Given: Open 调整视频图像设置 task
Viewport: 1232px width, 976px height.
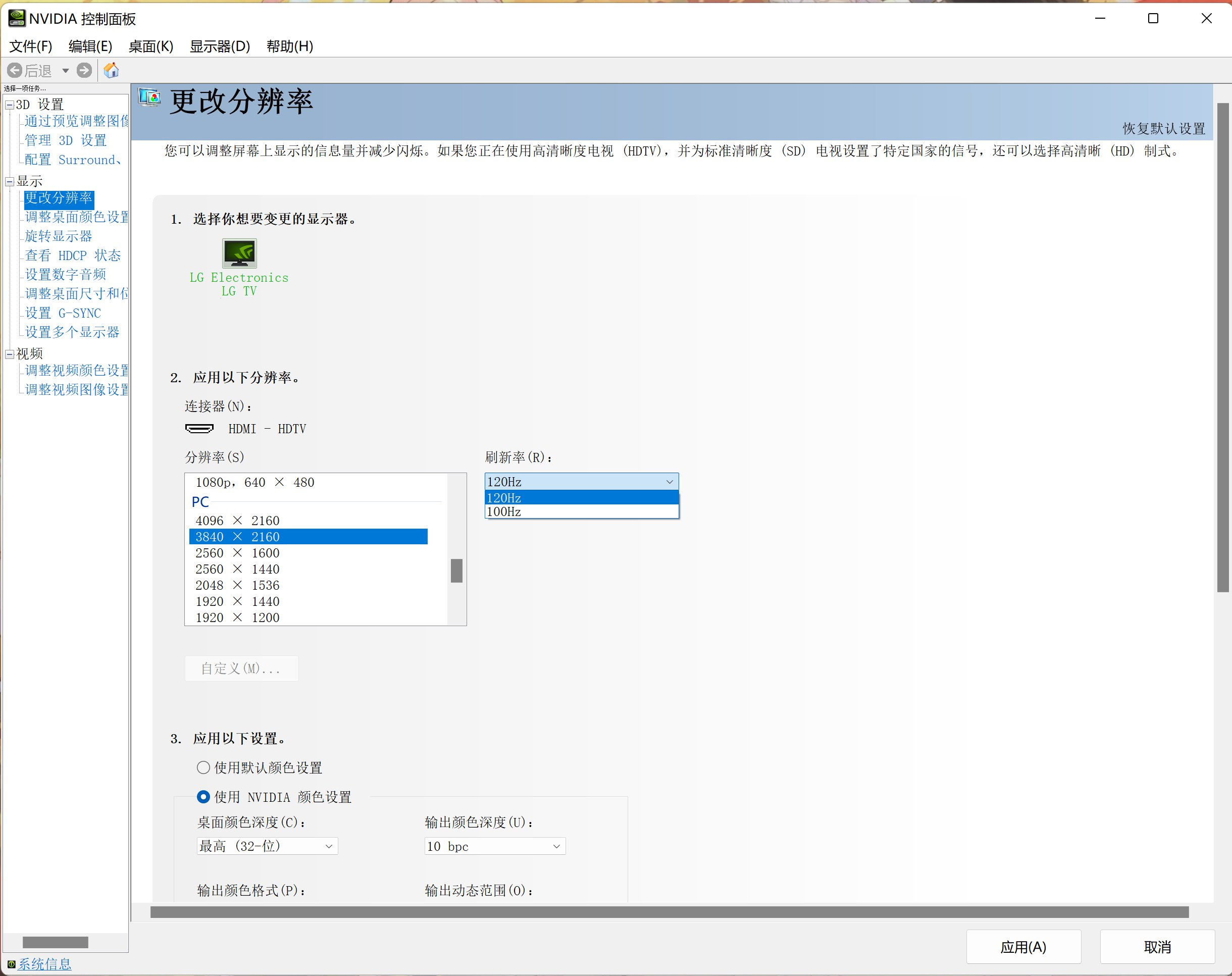Looking at the screenshot, I should [x=77, y=390].
